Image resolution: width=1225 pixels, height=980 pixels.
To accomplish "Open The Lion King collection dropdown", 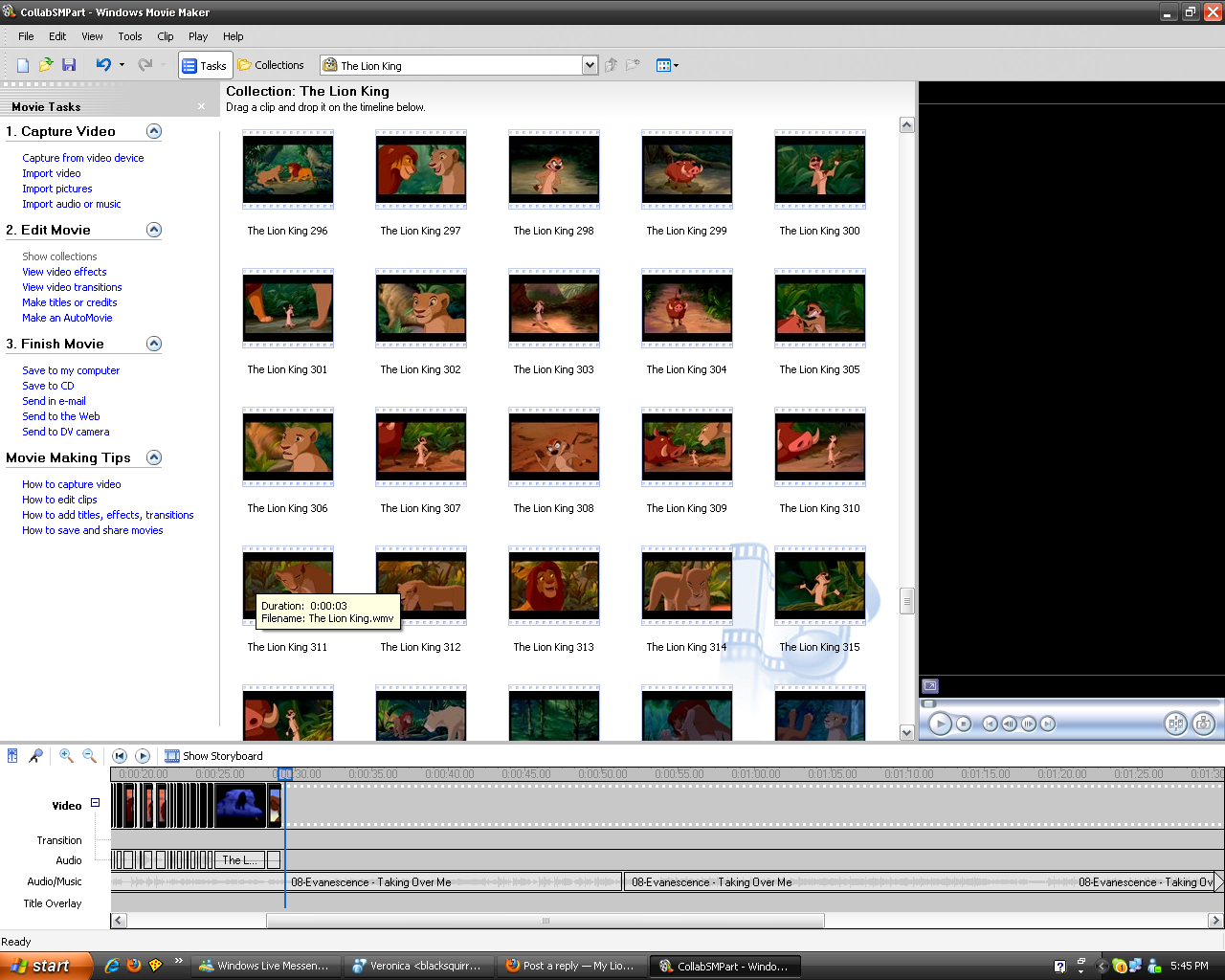I will pyautogui.click(x=590, y=65).
